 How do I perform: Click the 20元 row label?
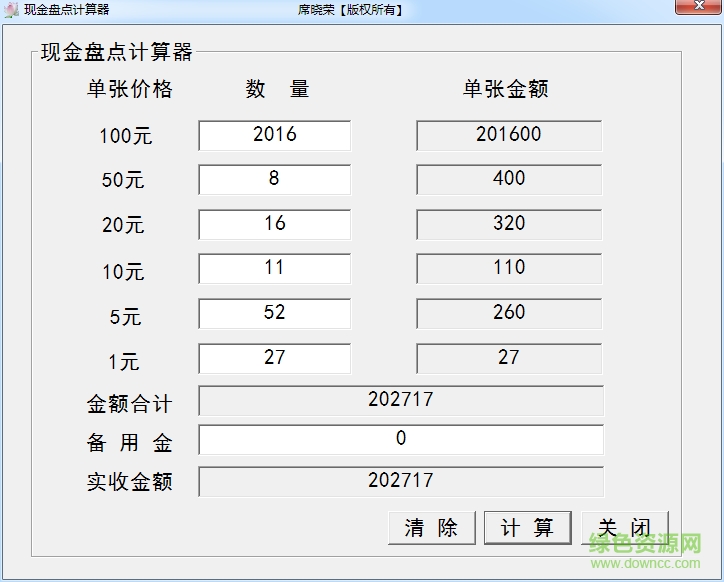coord(123,225)
